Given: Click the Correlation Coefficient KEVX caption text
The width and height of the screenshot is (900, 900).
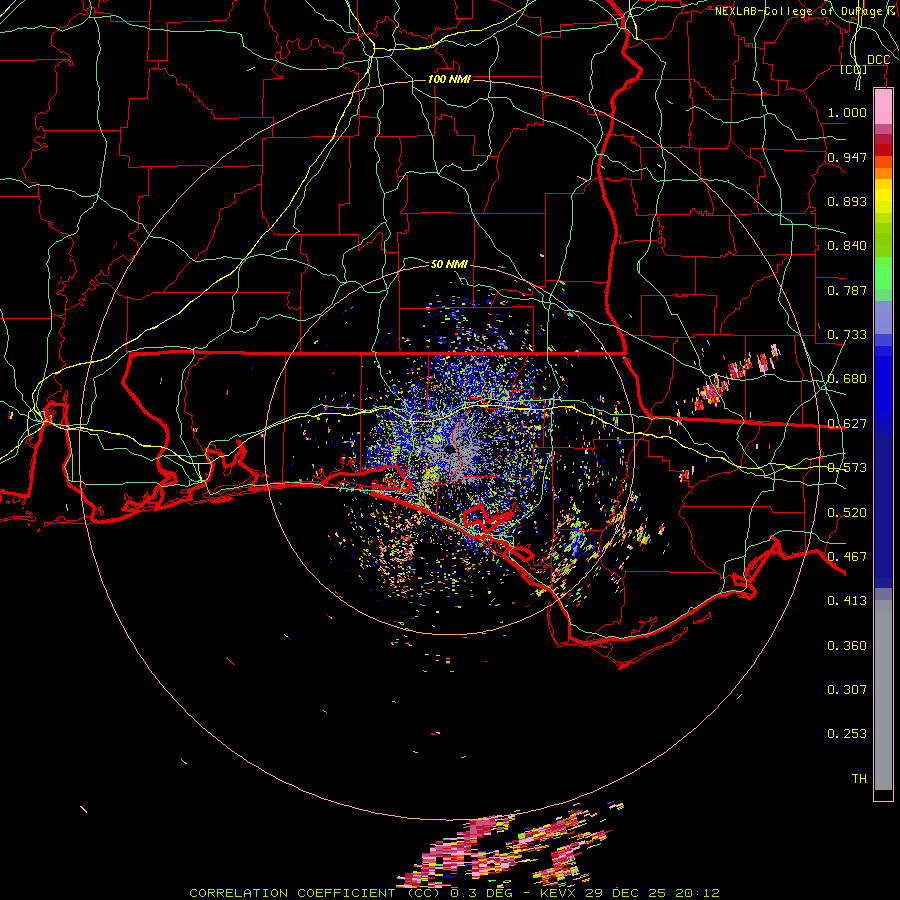Looking at the screenshot, I should 454,893.
